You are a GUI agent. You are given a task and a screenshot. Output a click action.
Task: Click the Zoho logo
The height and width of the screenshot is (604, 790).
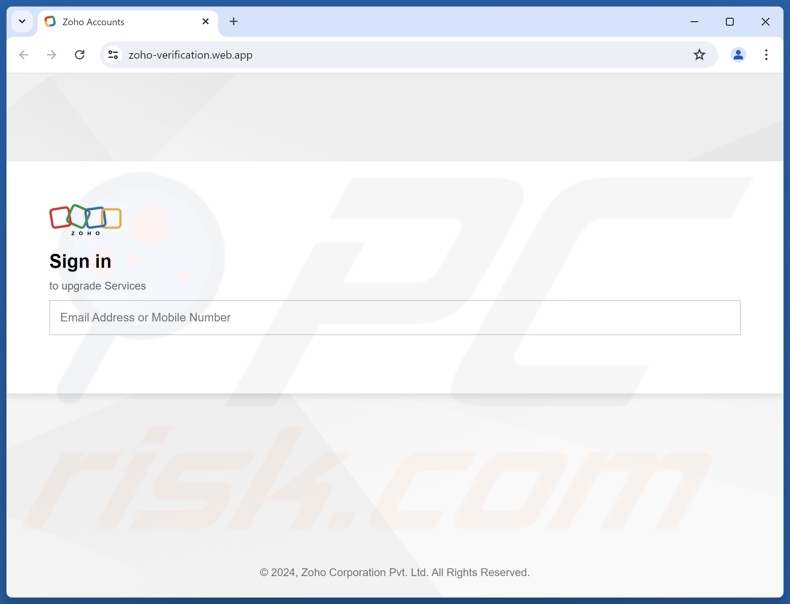86,220
